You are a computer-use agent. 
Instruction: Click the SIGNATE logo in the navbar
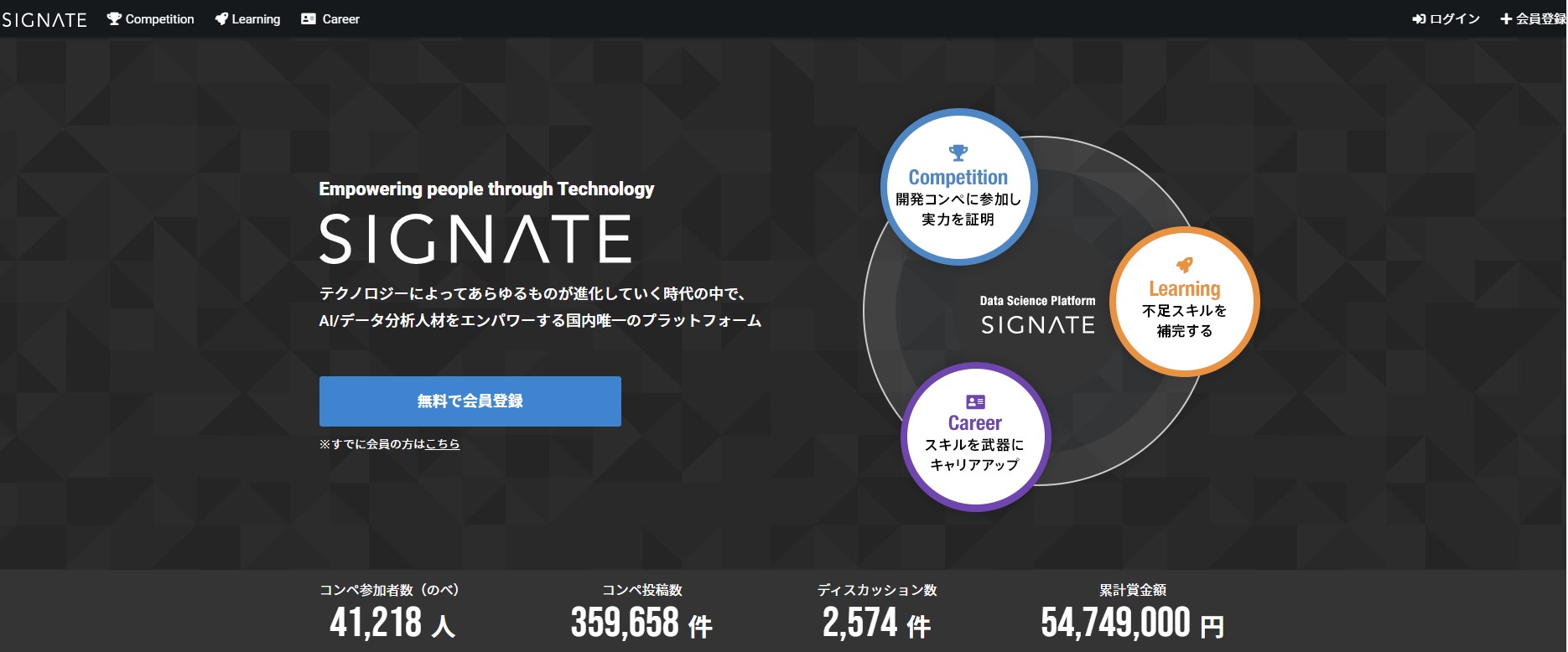point(44,19)
